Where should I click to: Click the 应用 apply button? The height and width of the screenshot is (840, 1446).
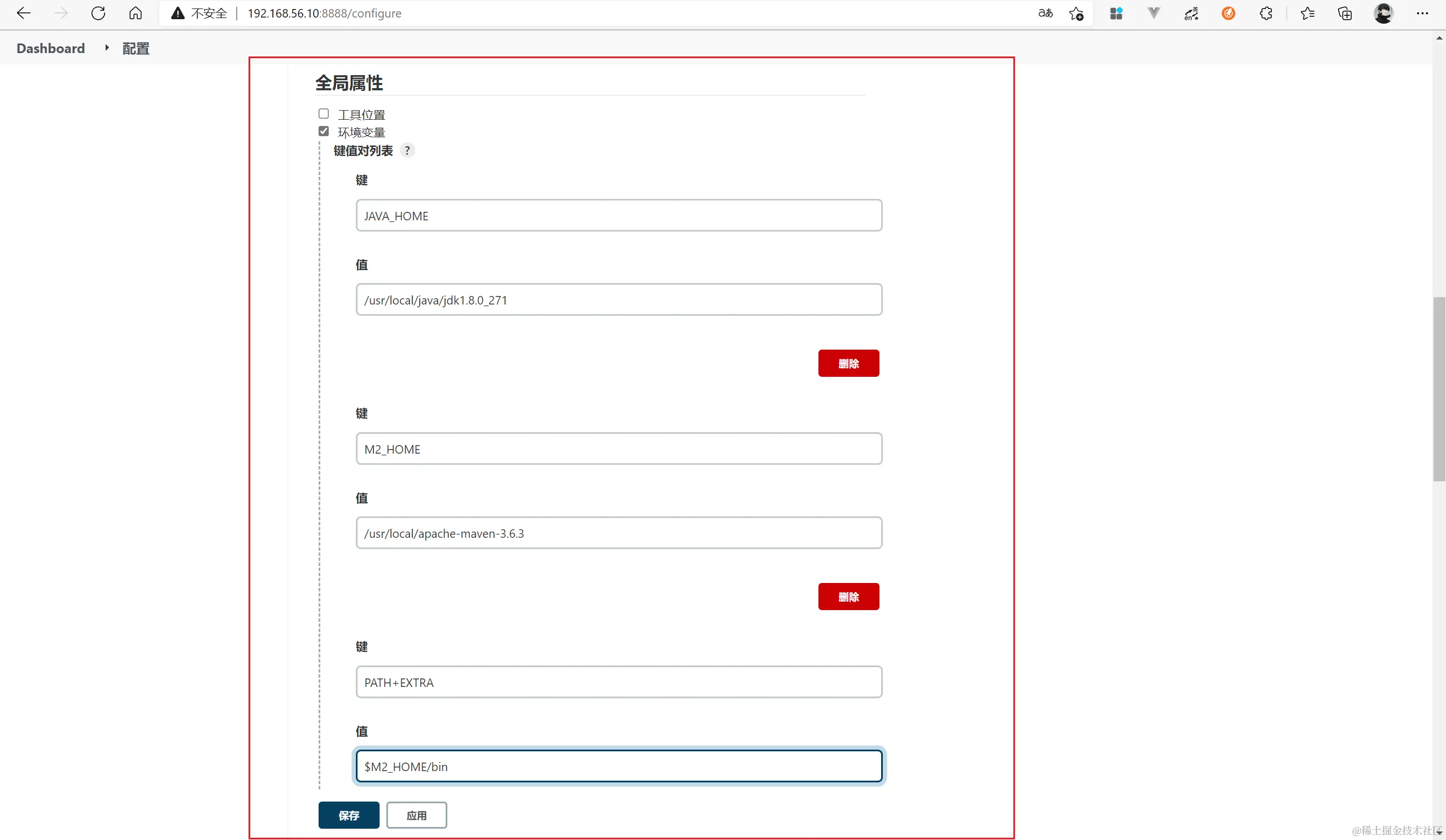coord(416,815)
